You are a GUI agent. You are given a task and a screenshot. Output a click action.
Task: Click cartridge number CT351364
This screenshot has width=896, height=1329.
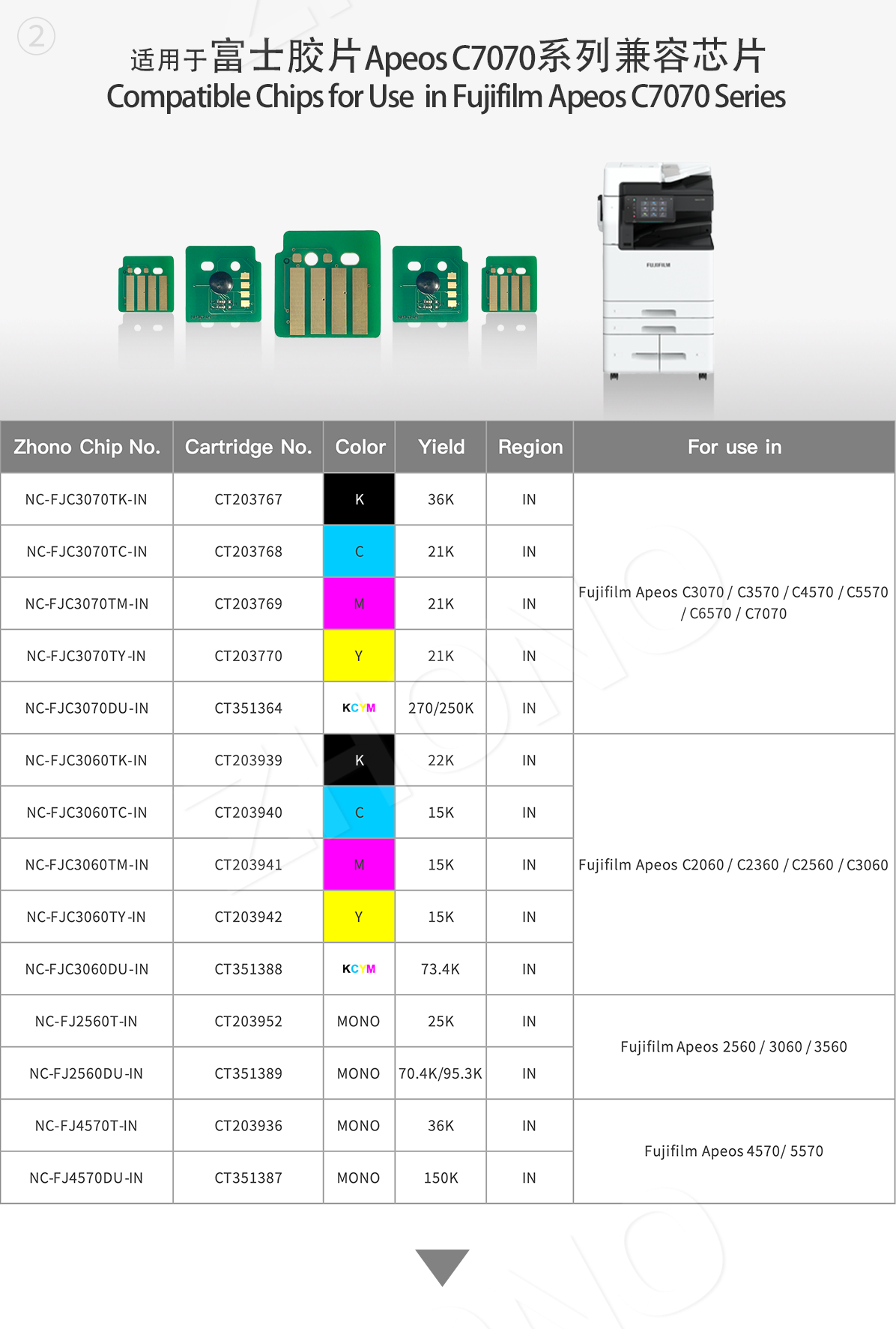pyautogui.click(x=248, y=708)
